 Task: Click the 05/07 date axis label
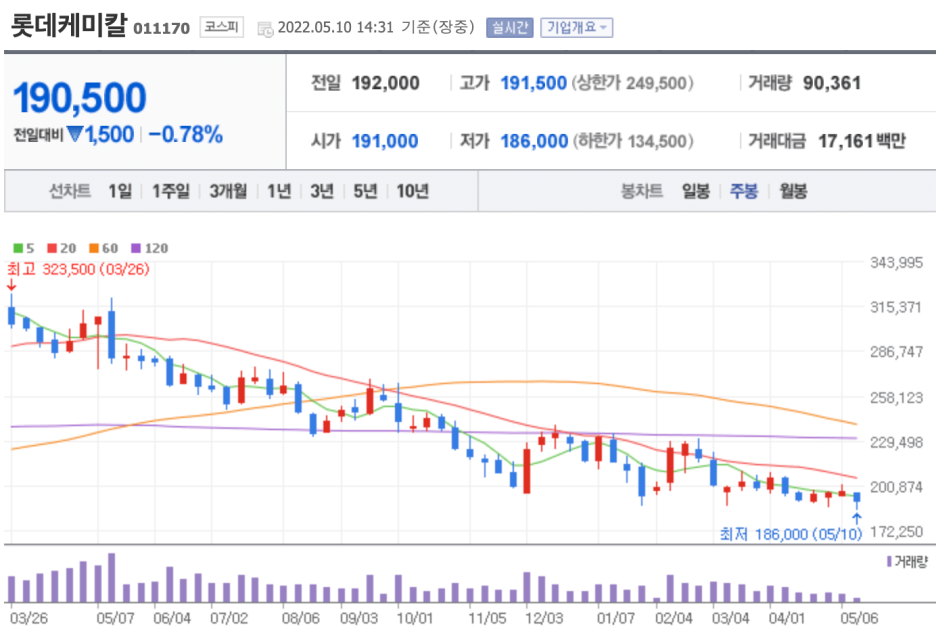coord(115,618)
